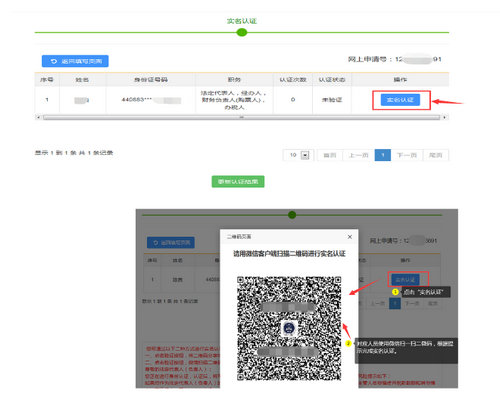
Task: Close the 二维码页面 dialog with X
Action: tap(350, 237)
